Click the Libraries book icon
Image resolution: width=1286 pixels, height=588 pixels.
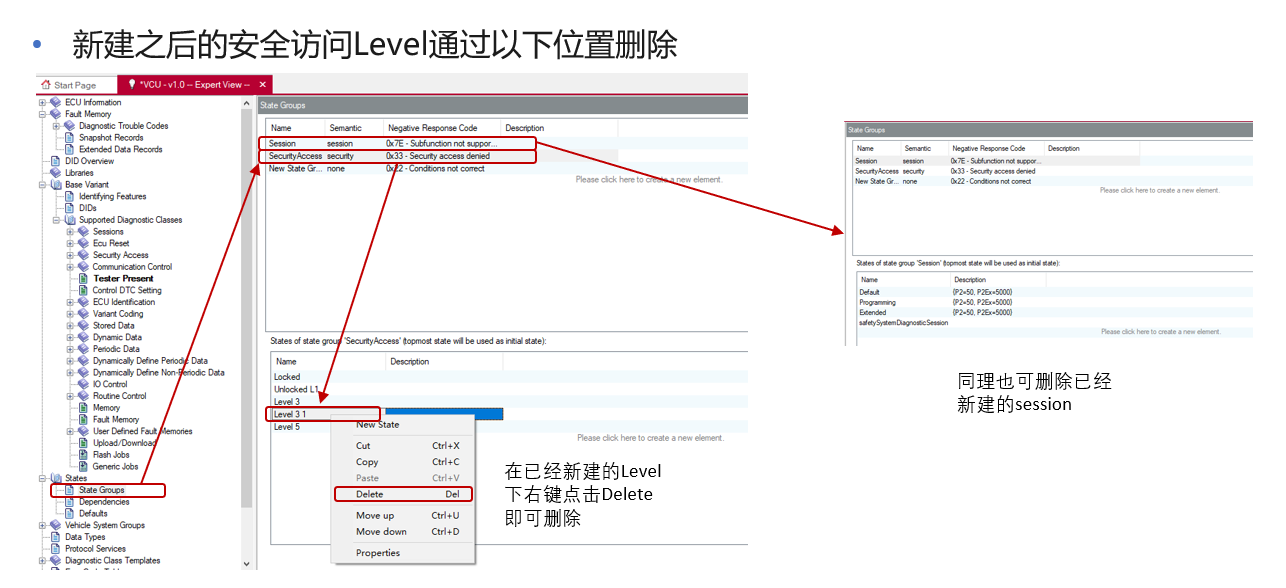(56, 173)
